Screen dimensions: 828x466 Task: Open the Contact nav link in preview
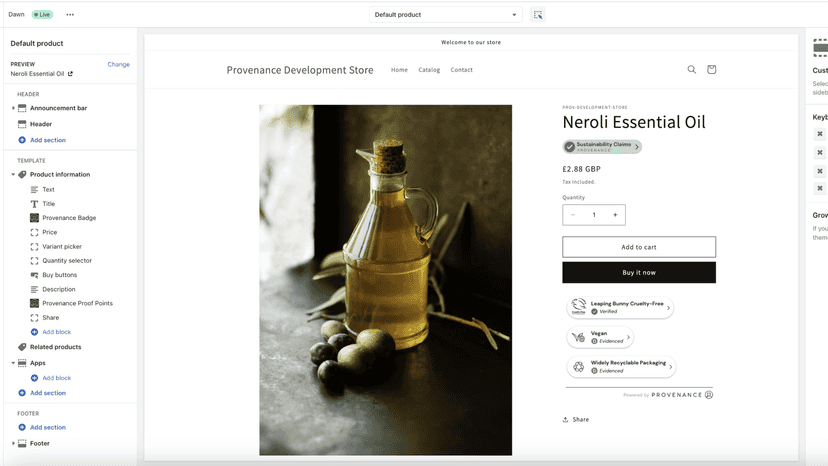click(462, 70)
